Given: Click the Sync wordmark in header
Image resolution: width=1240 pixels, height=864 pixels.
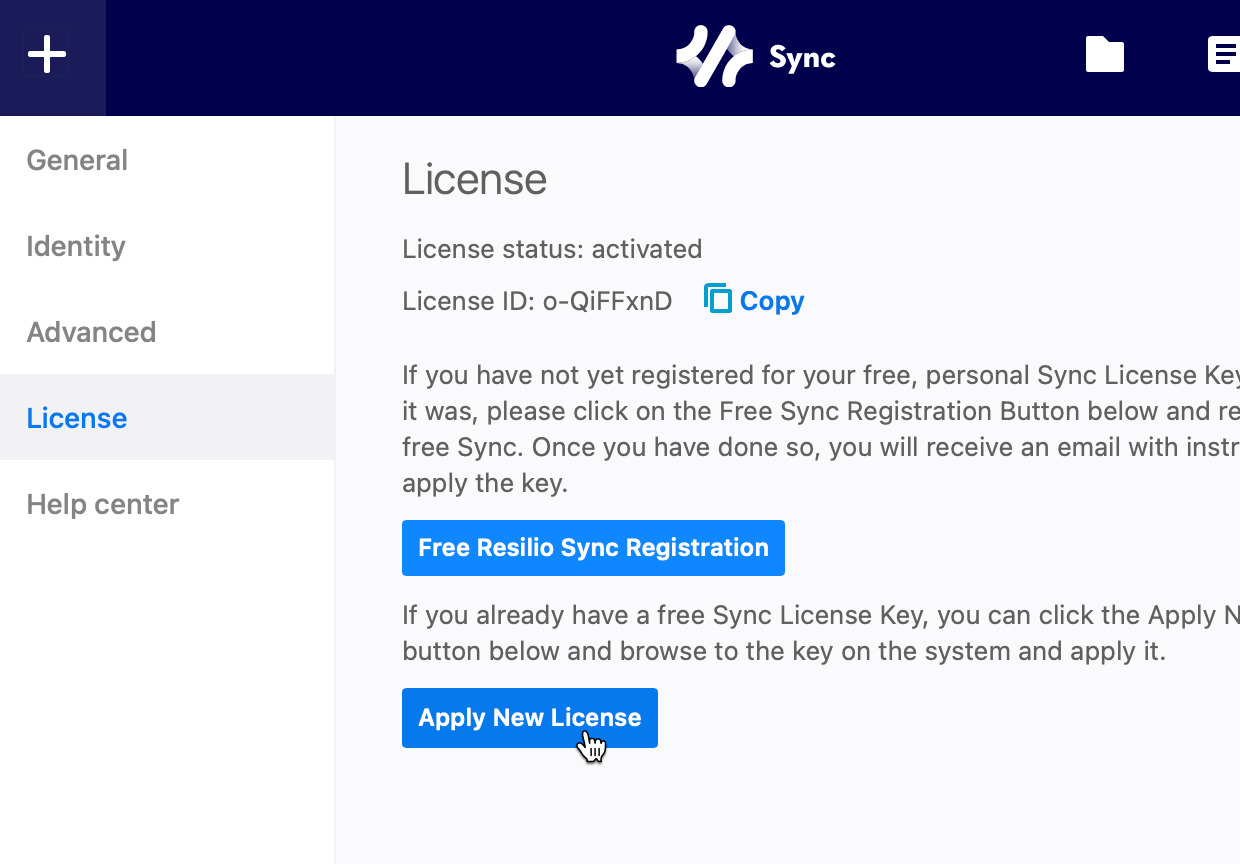Looking at the screenshot, I should coord(802,58).
